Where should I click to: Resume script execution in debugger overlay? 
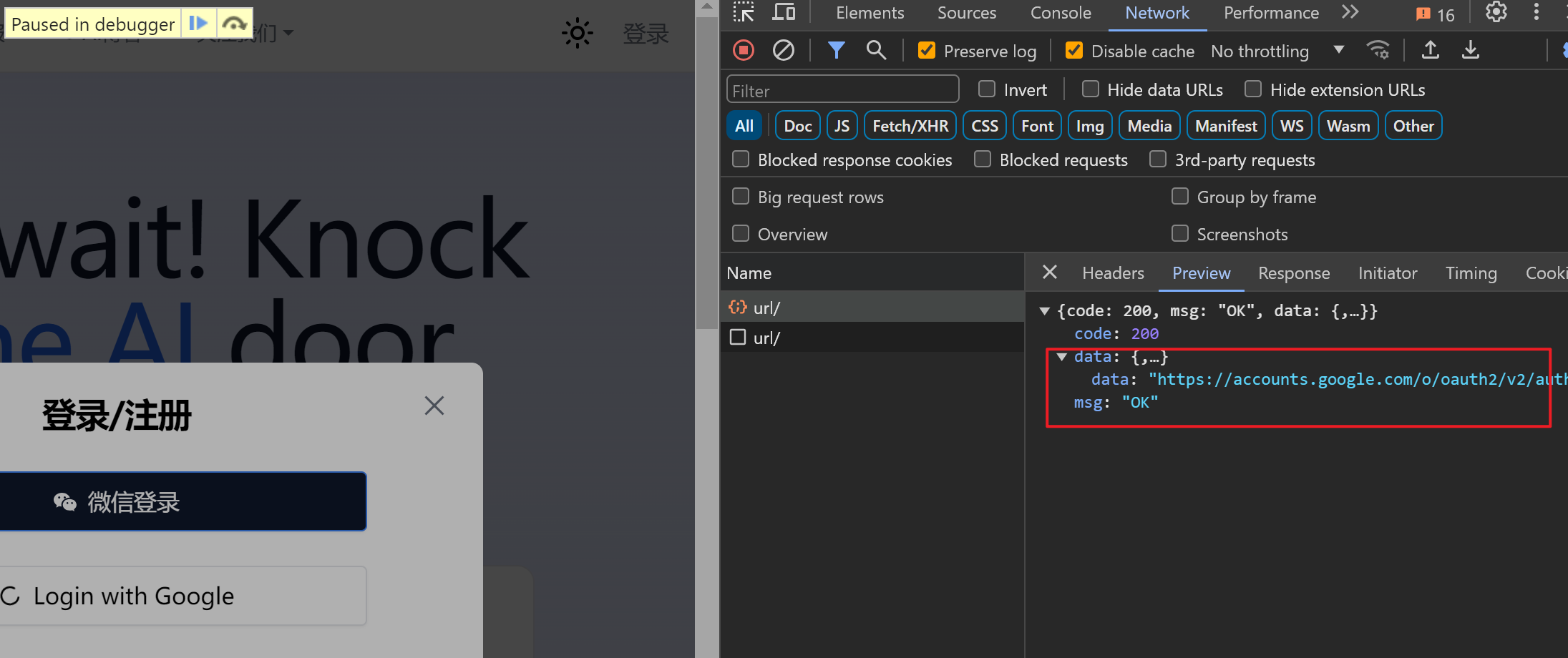coord(198,24)
